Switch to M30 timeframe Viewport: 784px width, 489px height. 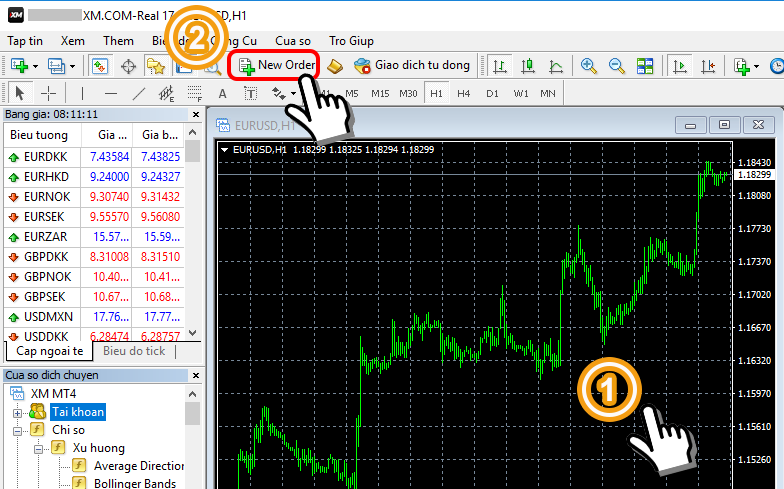[x=408, y=94]
